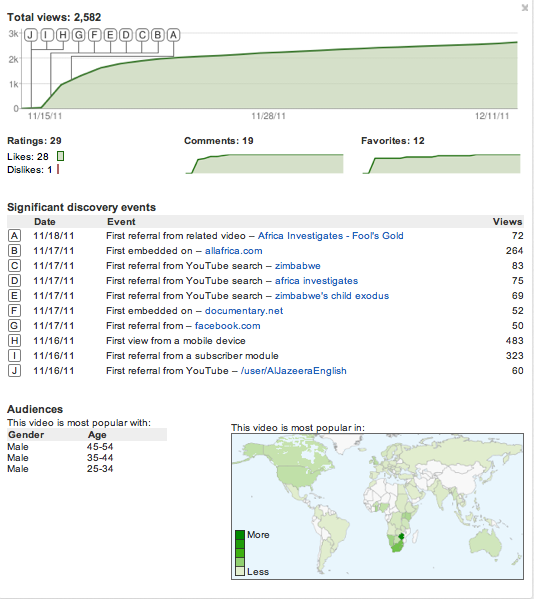The height and width of the screenshot is (599, 534).
Task: Click the Date column header
Action: pos(45,222)
